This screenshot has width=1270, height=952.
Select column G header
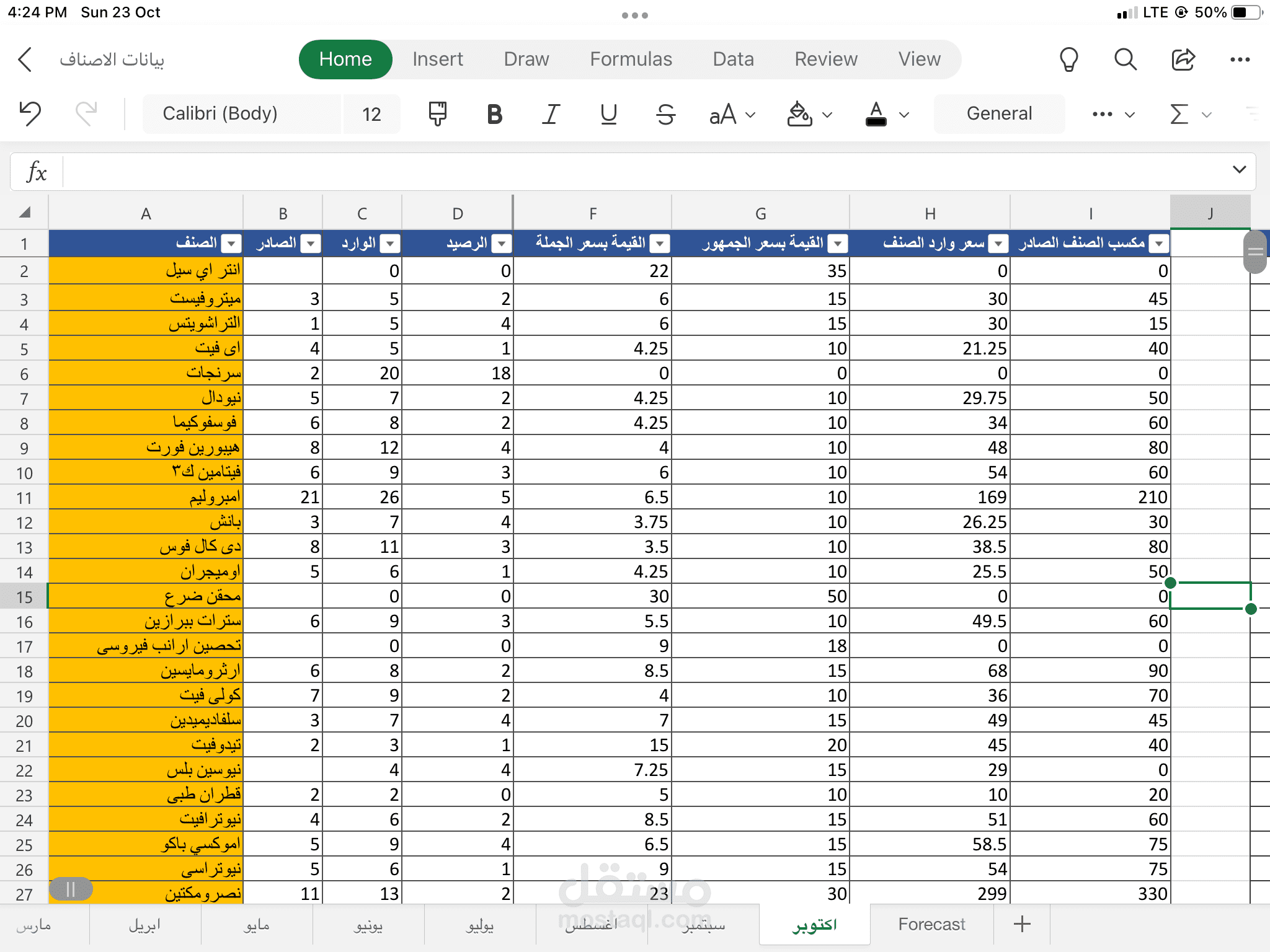[760, 213]
